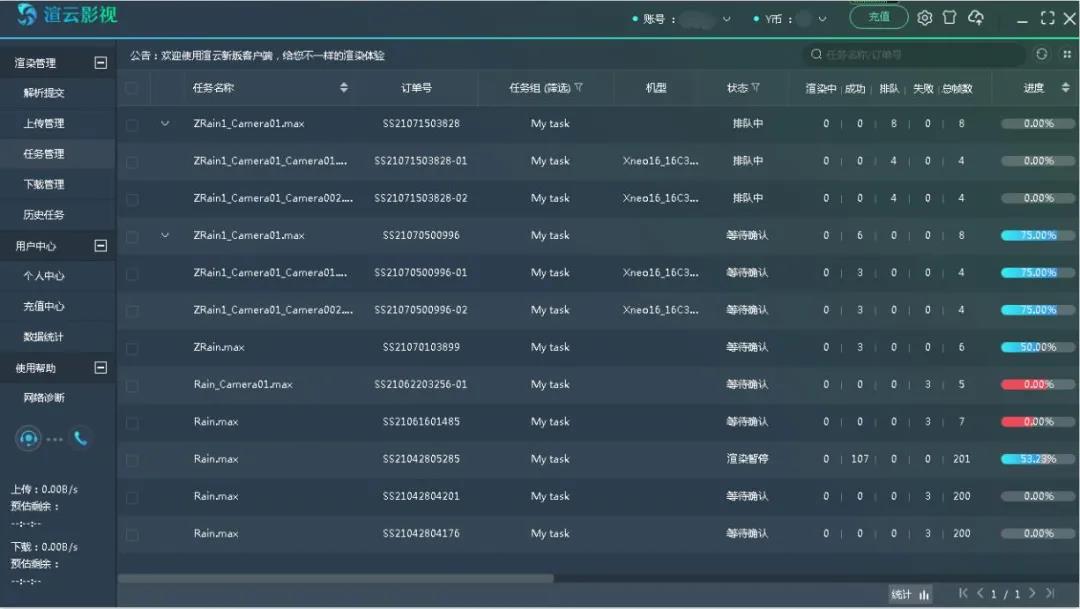The width and height of the screenshot is (1080, 609).
Task: Click the 53.23% progress bar
Action: (1038, 459)
